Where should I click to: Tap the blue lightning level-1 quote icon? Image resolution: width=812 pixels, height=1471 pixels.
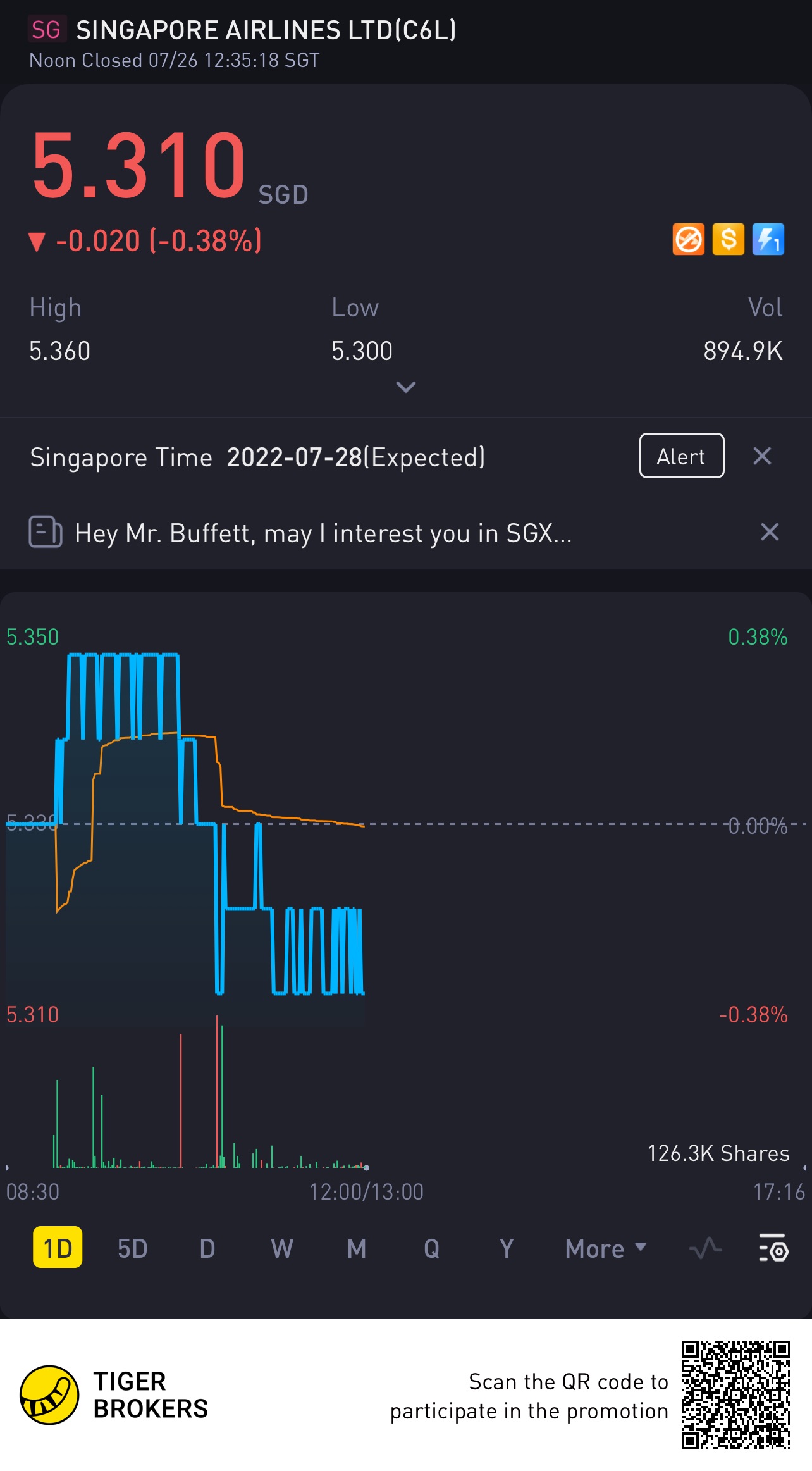pyautogui.click(x=768, y=240)
